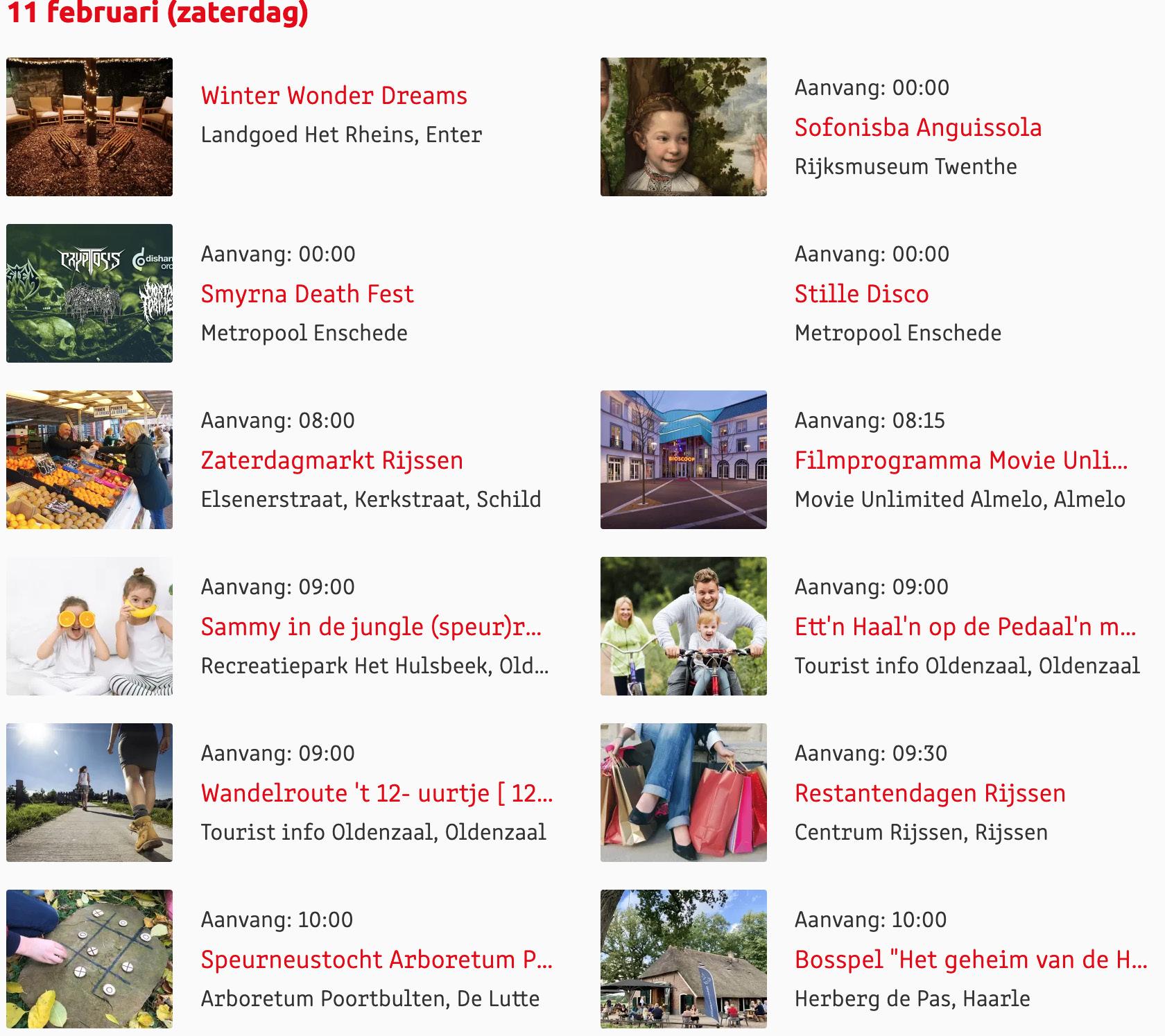Image resolution: width=1165 pixels, height=1036 pixels.
Task: Open Ett'n Haal'n op de Pedaal'n link
Action: click(x=965, y=627)
